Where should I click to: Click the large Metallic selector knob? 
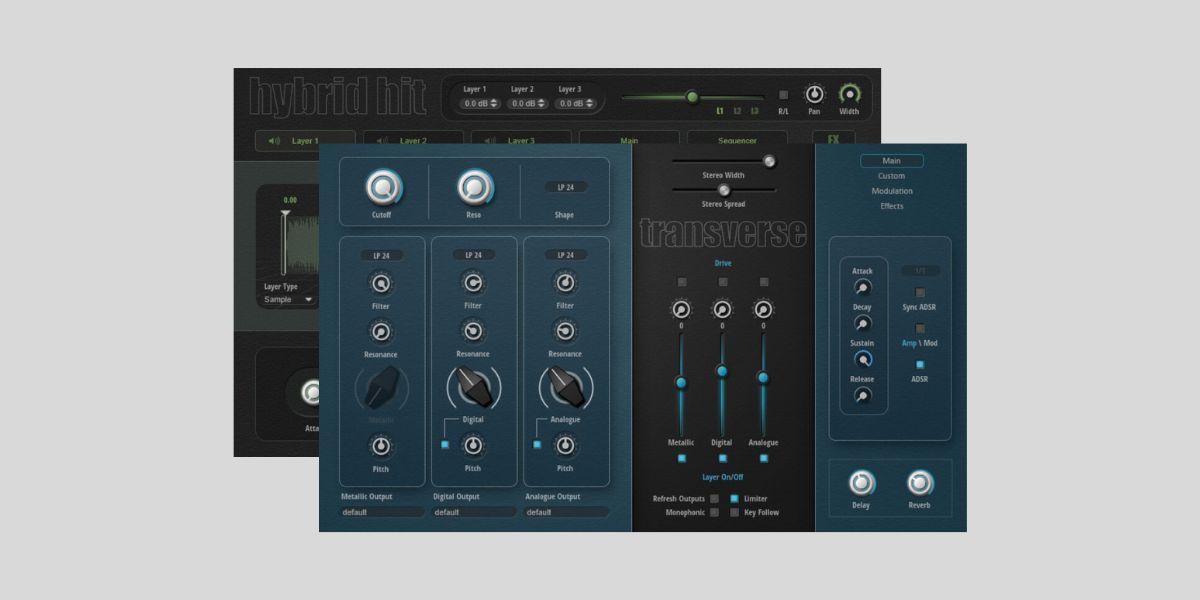381,387
